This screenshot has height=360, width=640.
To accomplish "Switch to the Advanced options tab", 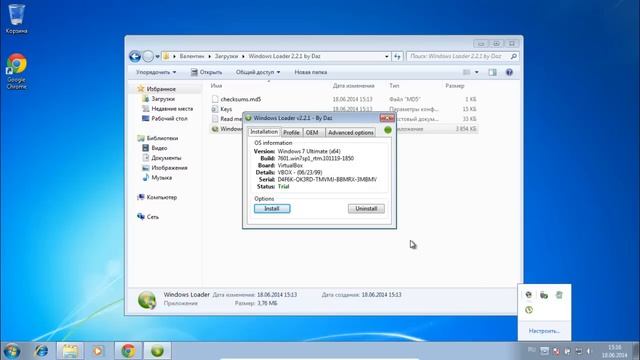I will (x=351, y=133).
